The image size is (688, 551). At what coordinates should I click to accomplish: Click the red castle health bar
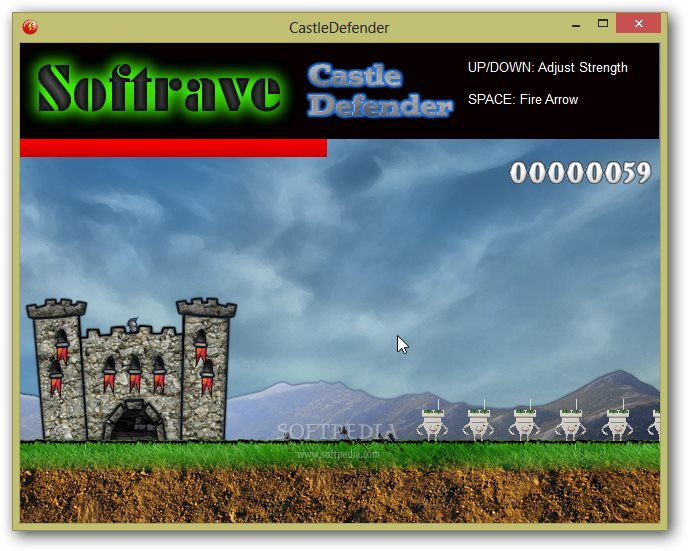(x=173, y=148)
